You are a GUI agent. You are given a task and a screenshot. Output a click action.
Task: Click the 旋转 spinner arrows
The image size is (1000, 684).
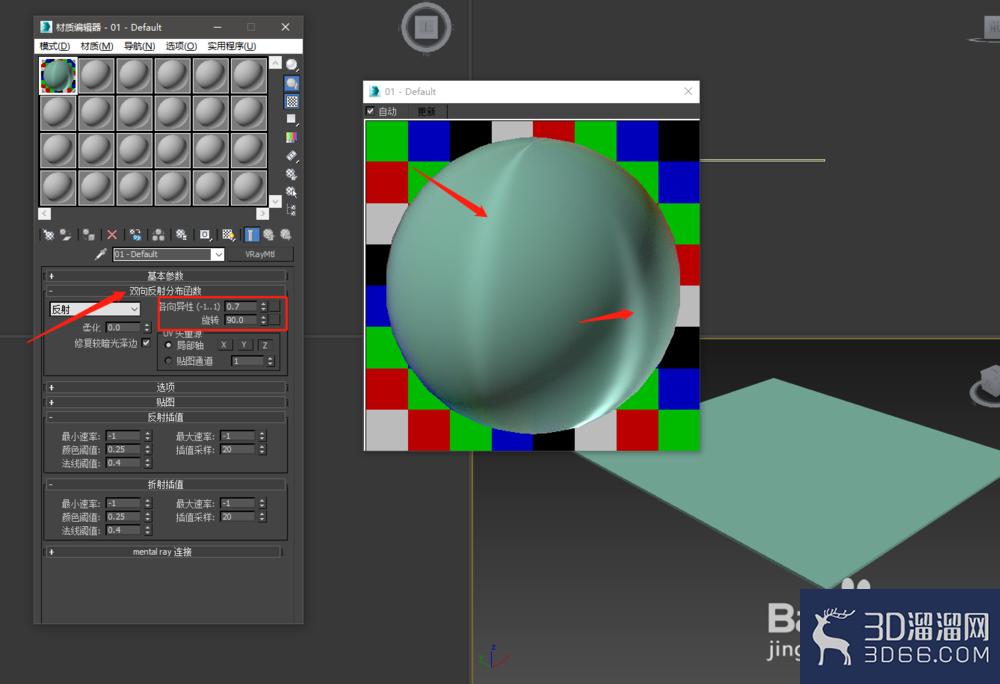click(263, 320)
